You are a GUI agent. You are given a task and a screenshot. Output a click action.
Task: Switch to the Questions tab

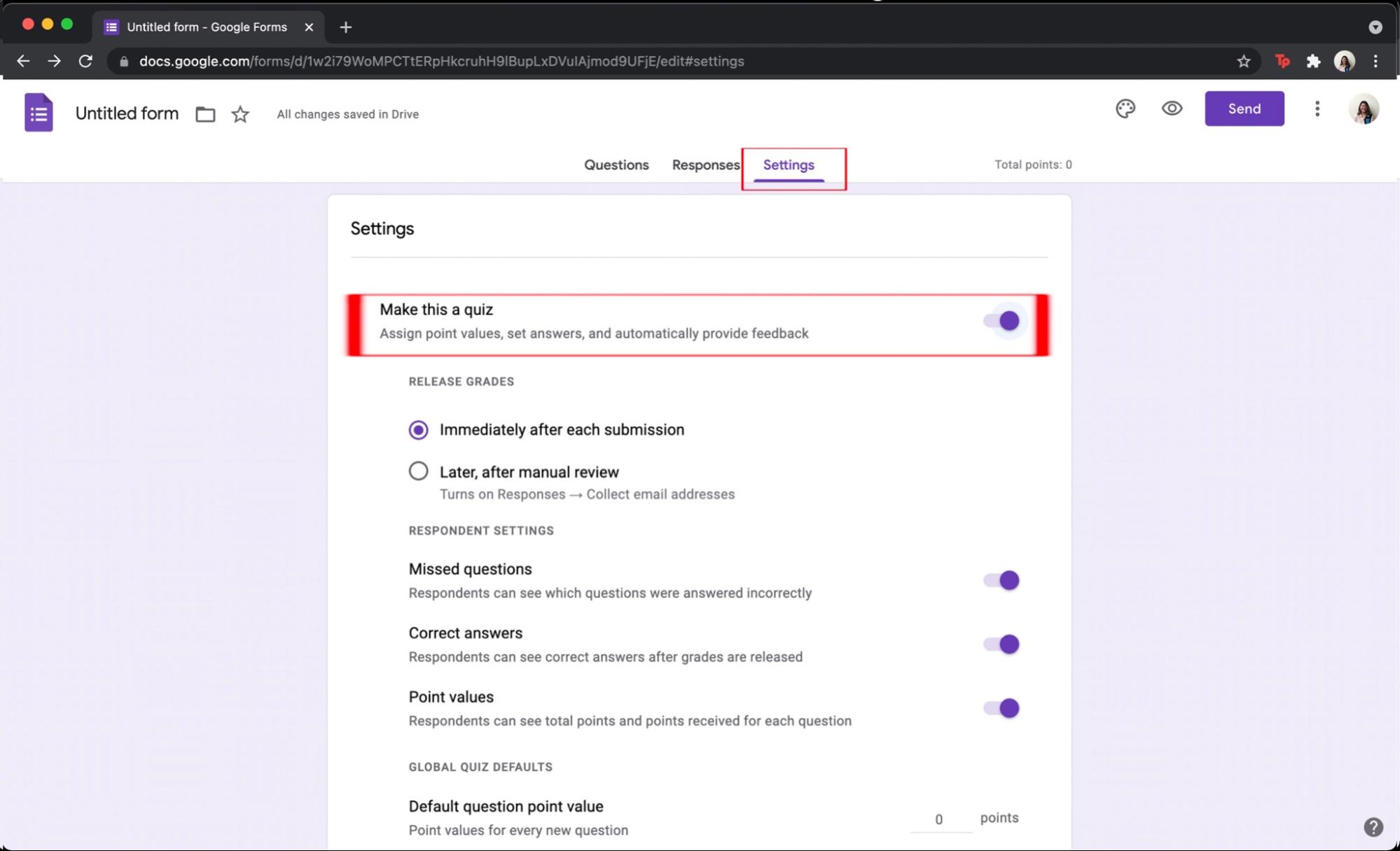click(x=616, y=165)
